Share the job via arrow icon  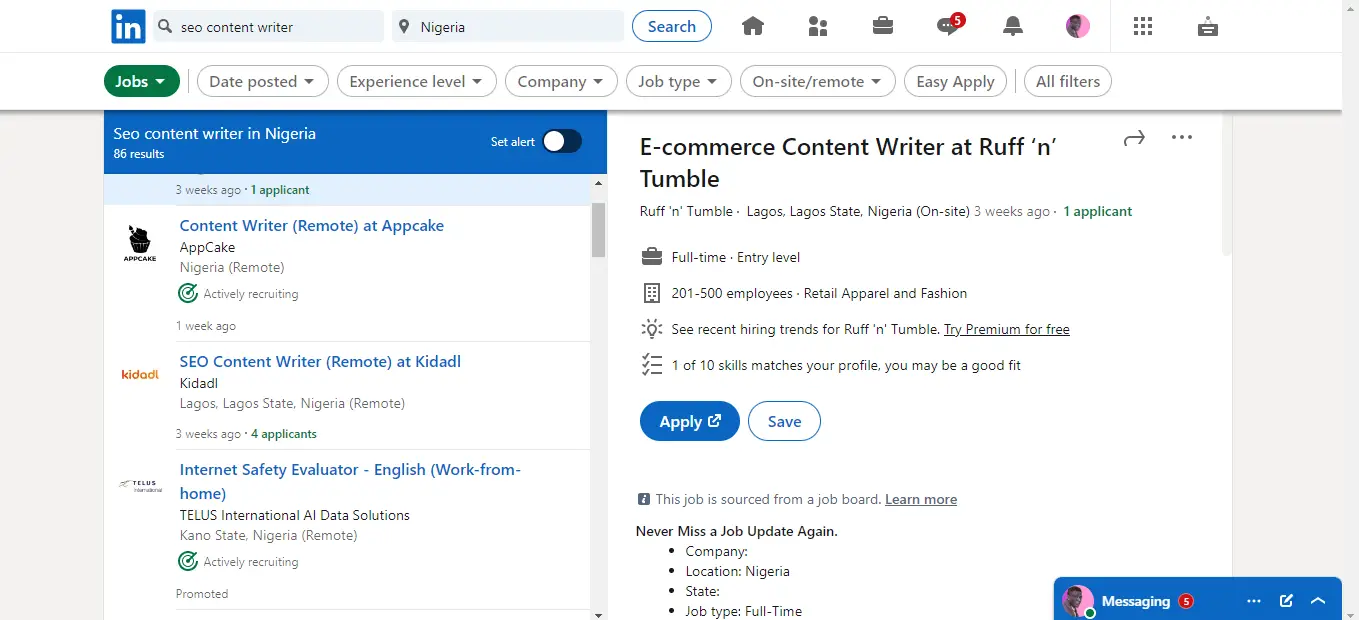tap(1134, 138)
